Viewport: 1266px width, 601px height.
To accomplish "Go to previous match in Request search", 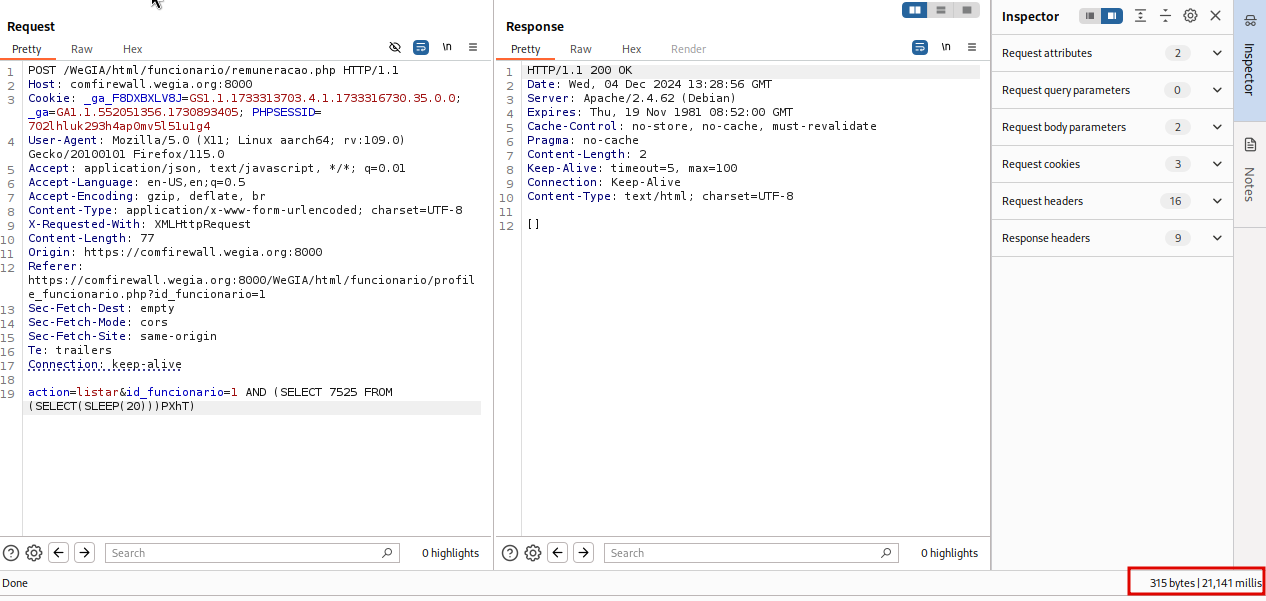I will [59, 553].
